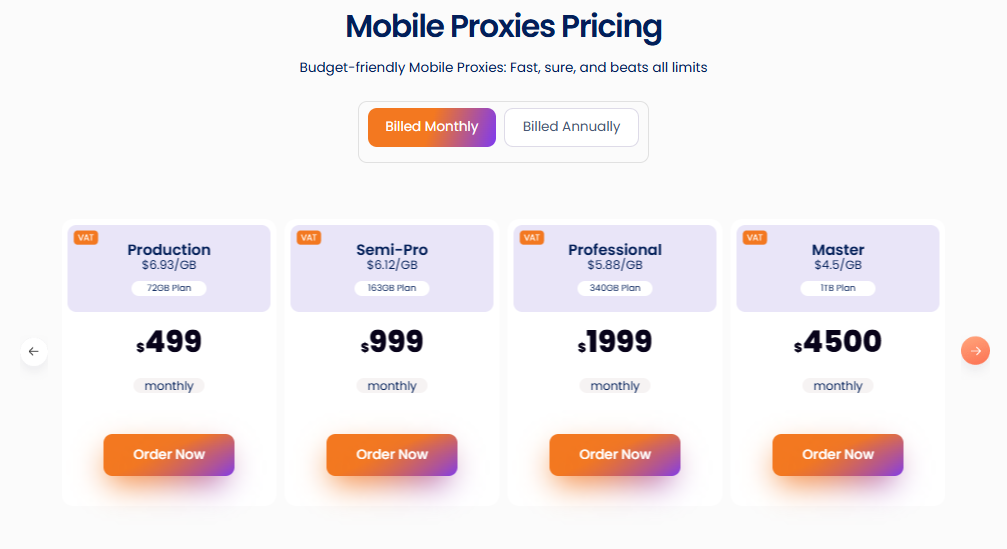Click the previous plans left arrow
The width and height of the screenshot is (1007, 549).
(x=34, y=351)
